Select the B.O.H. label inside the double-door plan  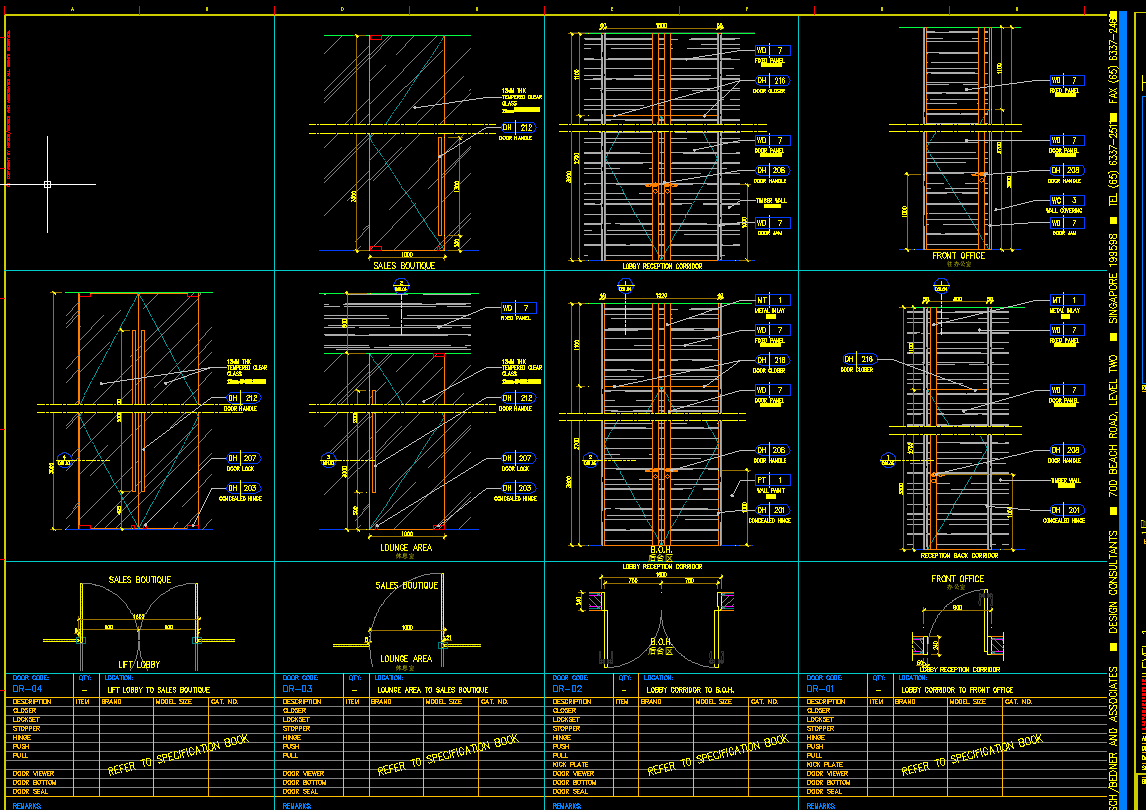661,642
